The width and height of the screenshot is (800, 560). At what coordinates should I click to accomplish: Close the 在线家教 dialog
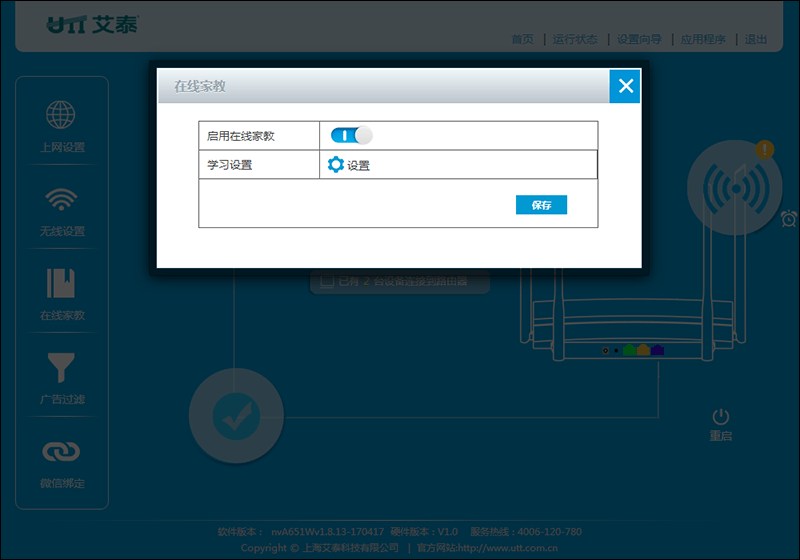point(626,86)
